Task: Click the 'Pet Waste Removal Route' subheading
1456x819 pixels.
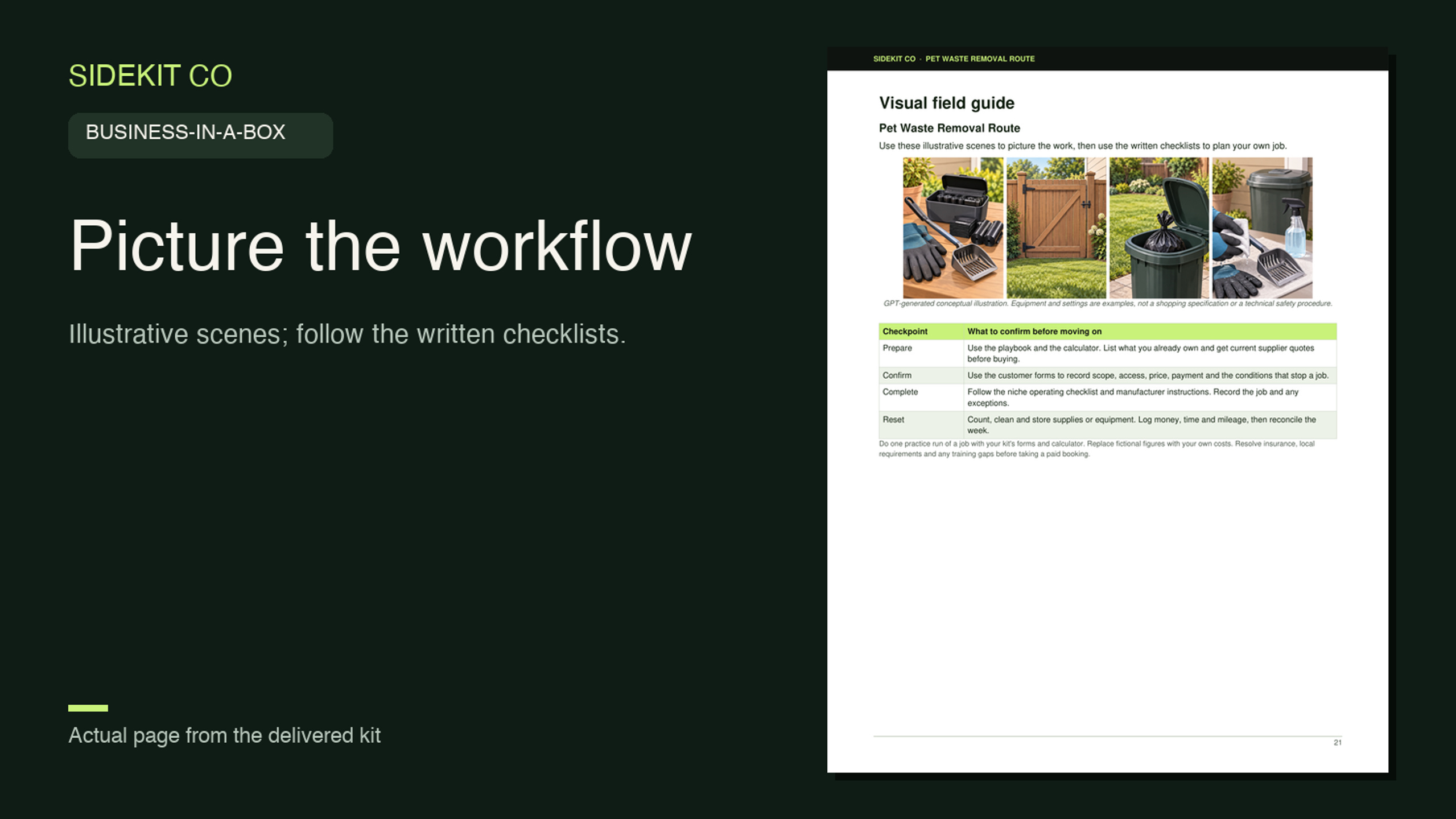Action: 949,128
